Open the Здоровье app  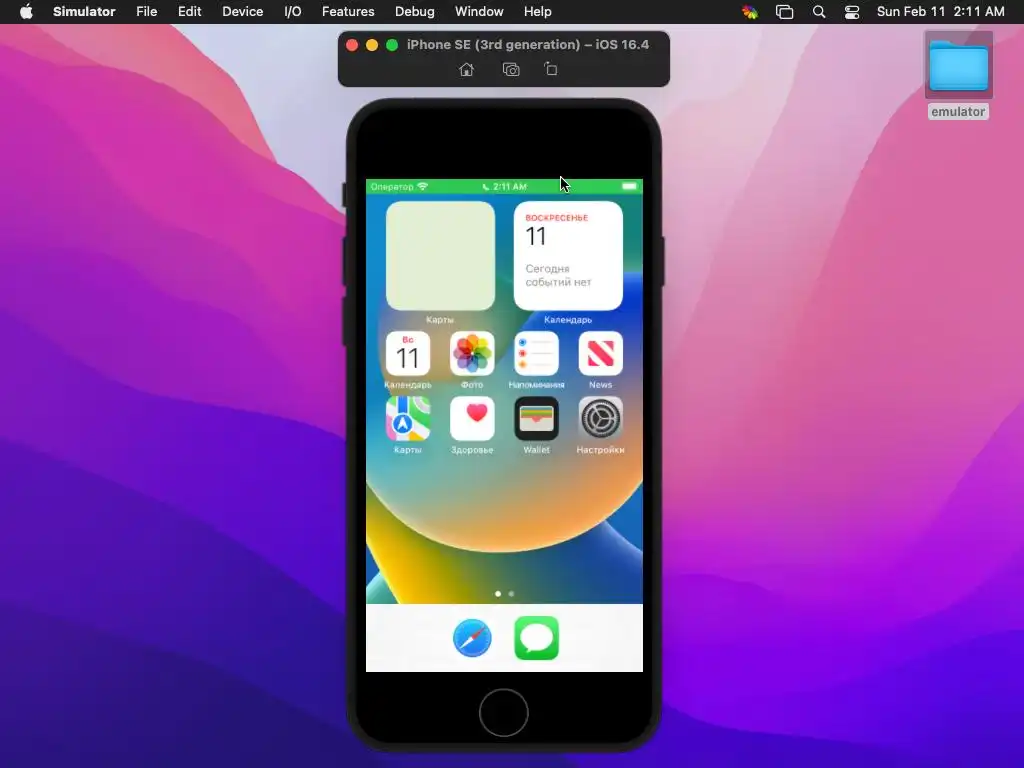(472, 419)
